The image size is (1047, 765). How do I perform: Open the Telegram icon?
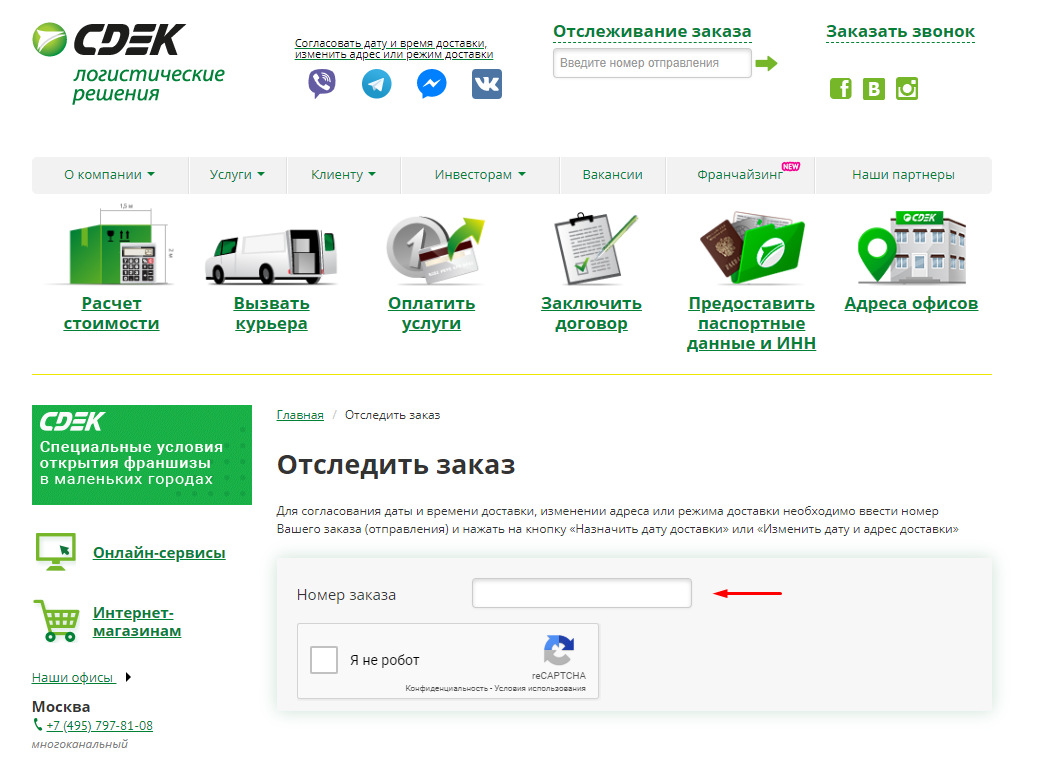pyautogui.click(x=377, y=84)
